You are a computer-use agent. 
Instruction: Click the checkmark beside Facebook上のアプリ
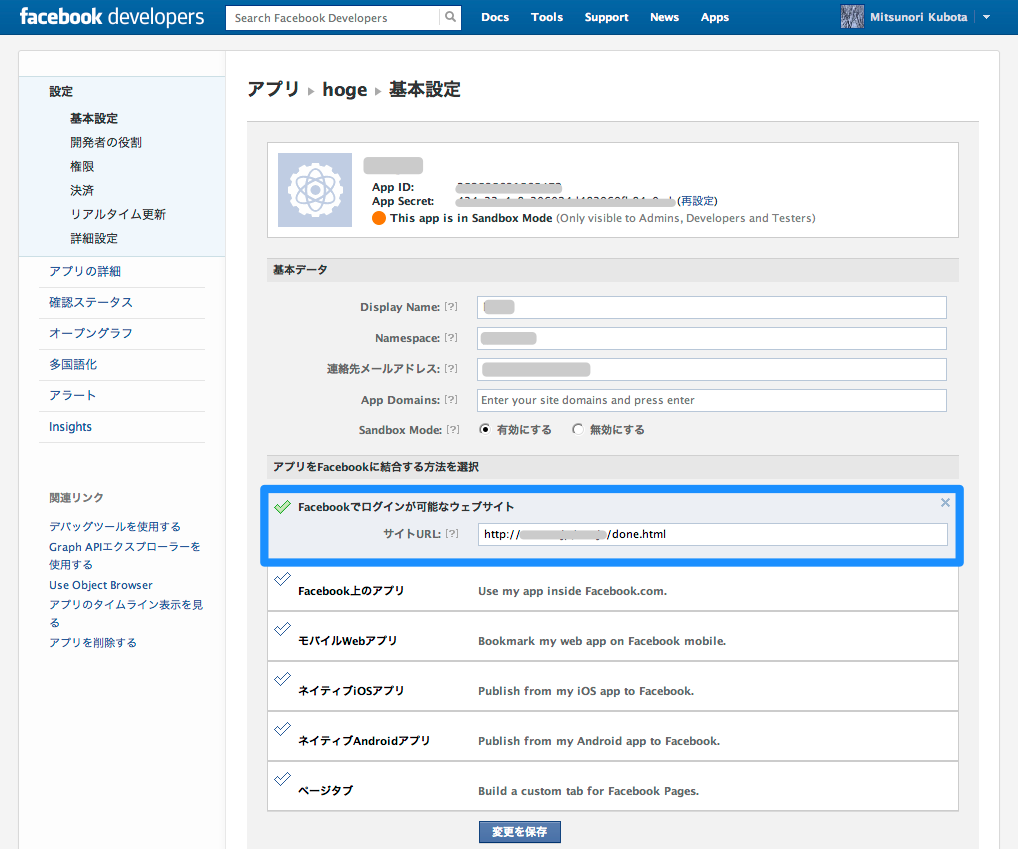(282, 579)
